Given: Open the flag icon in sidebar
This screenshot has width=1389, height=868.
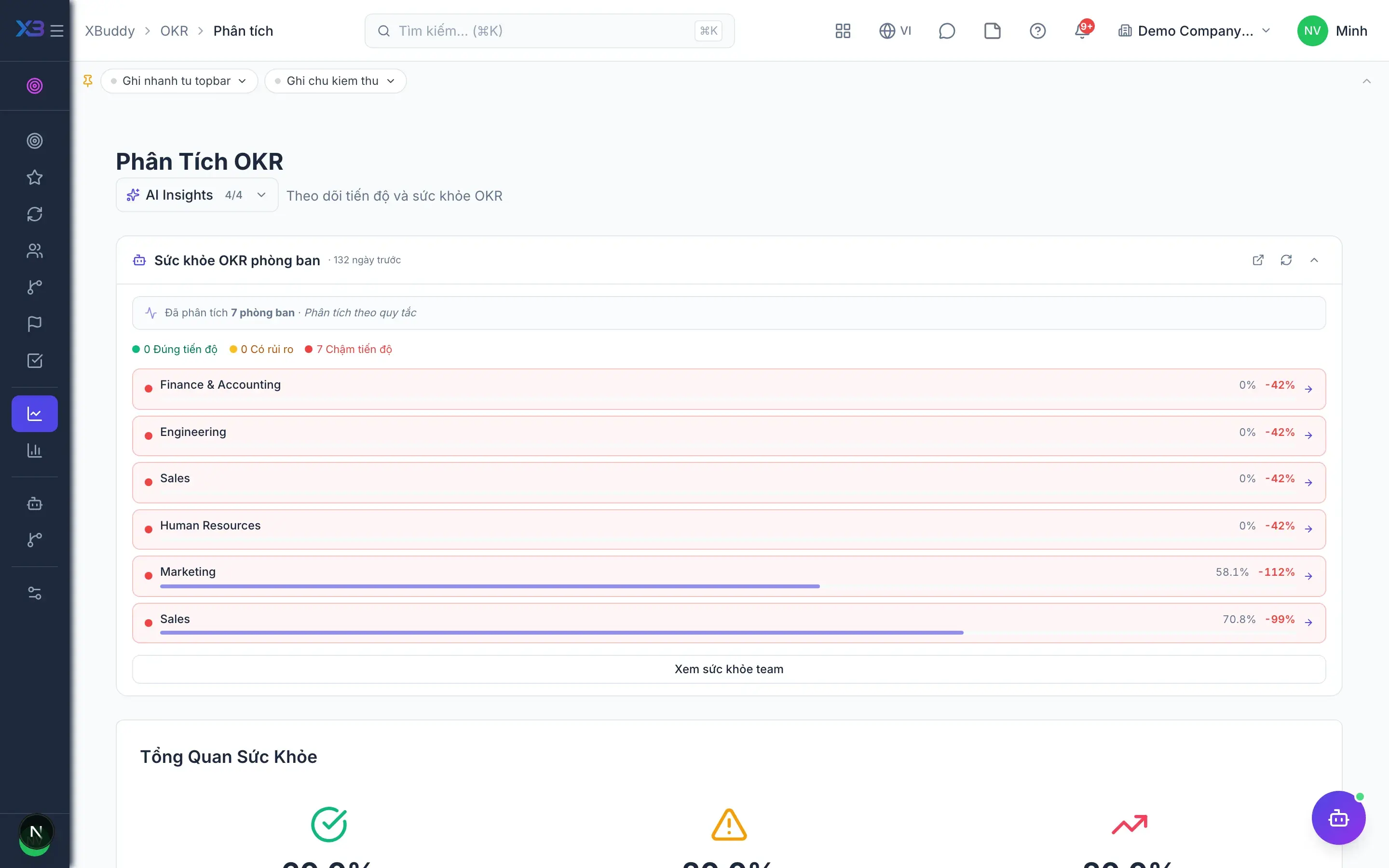Looking at the screenshot, I should coord(34,324).
